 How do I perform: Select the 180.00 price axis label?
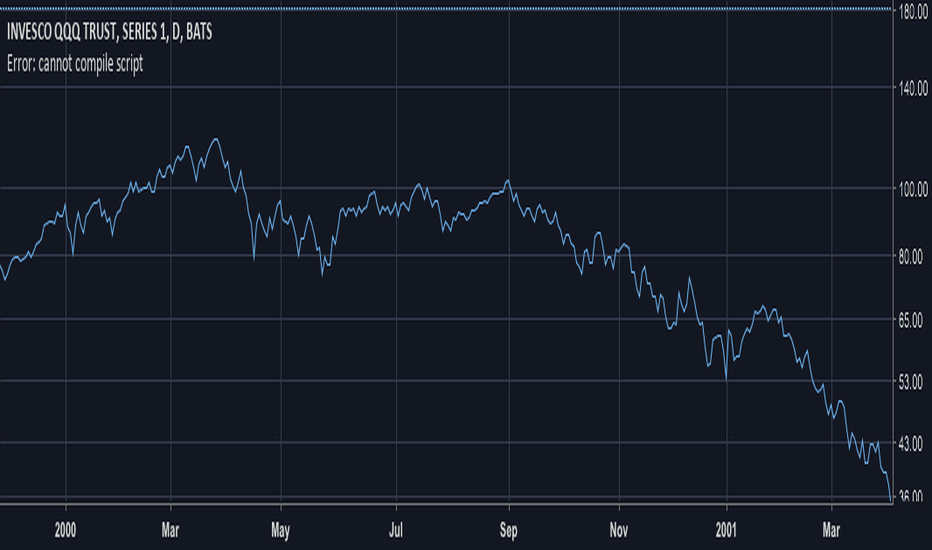point(913,12)
